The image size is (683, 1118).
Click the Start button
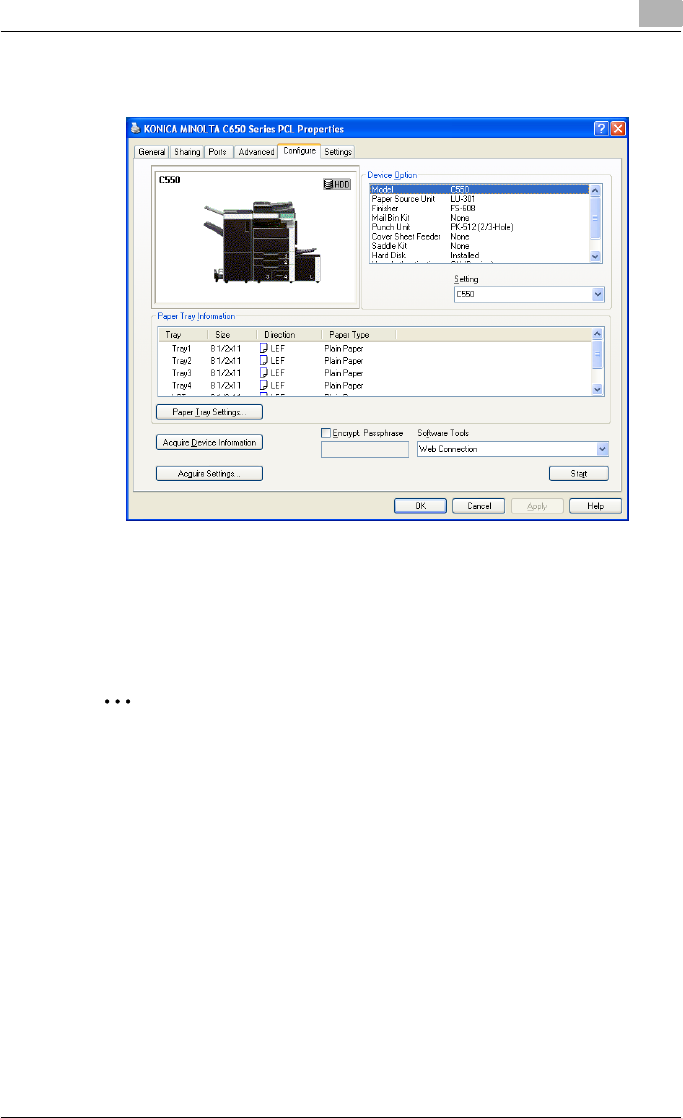click(579, 473)
